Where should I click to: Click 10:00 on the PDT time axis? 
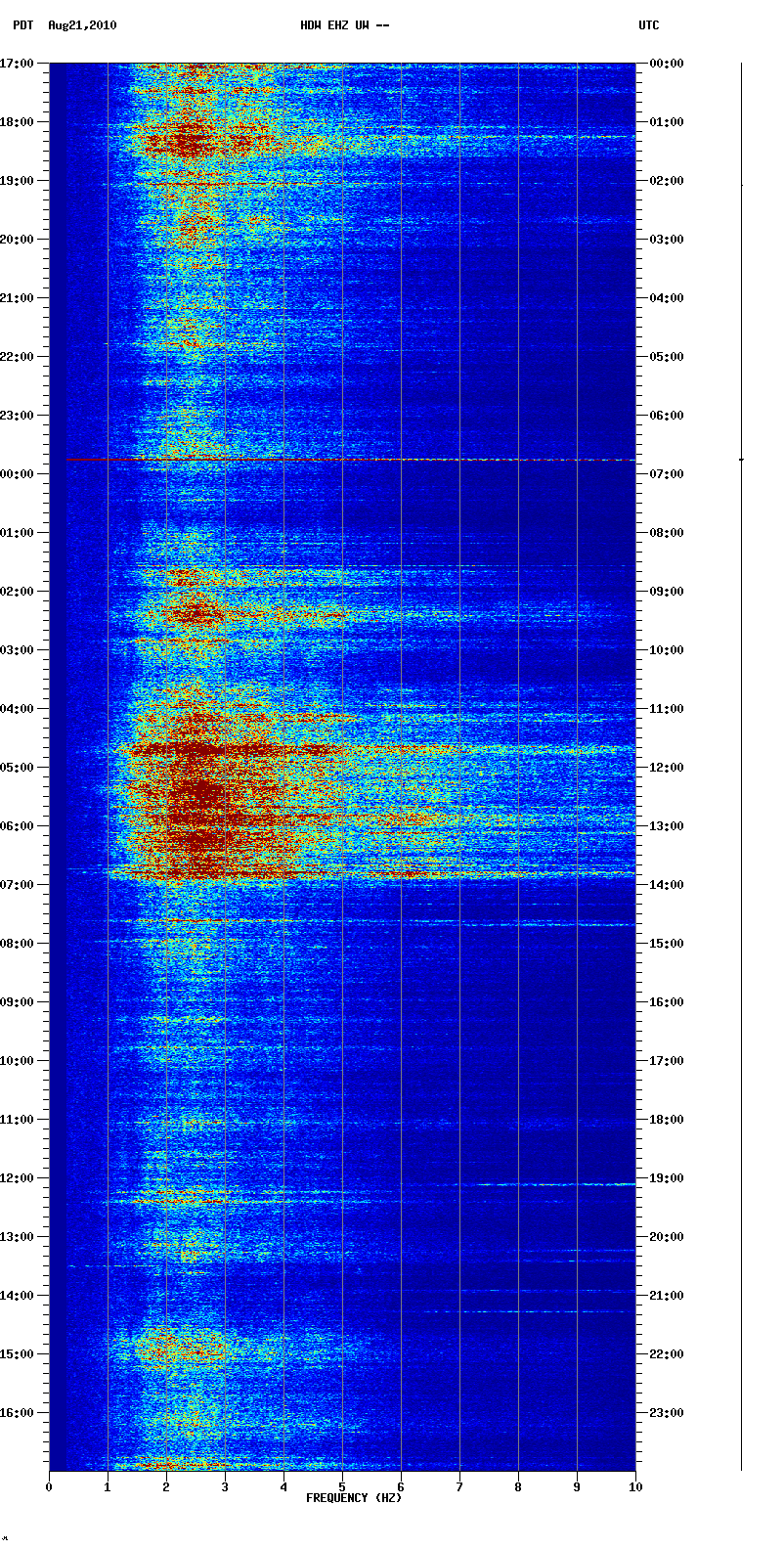pyautogui.click(x=18, y=1061)
